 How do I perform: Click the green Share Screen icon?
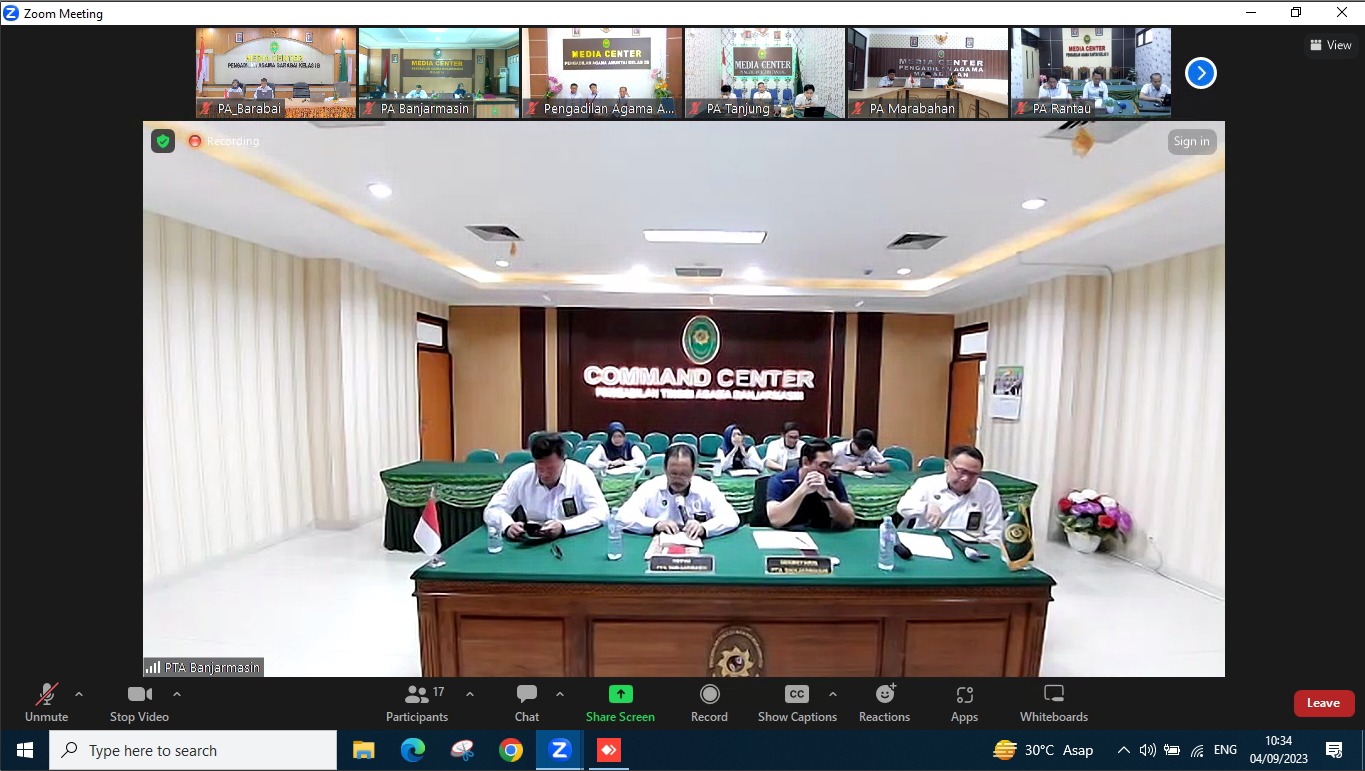pos(620,695)
